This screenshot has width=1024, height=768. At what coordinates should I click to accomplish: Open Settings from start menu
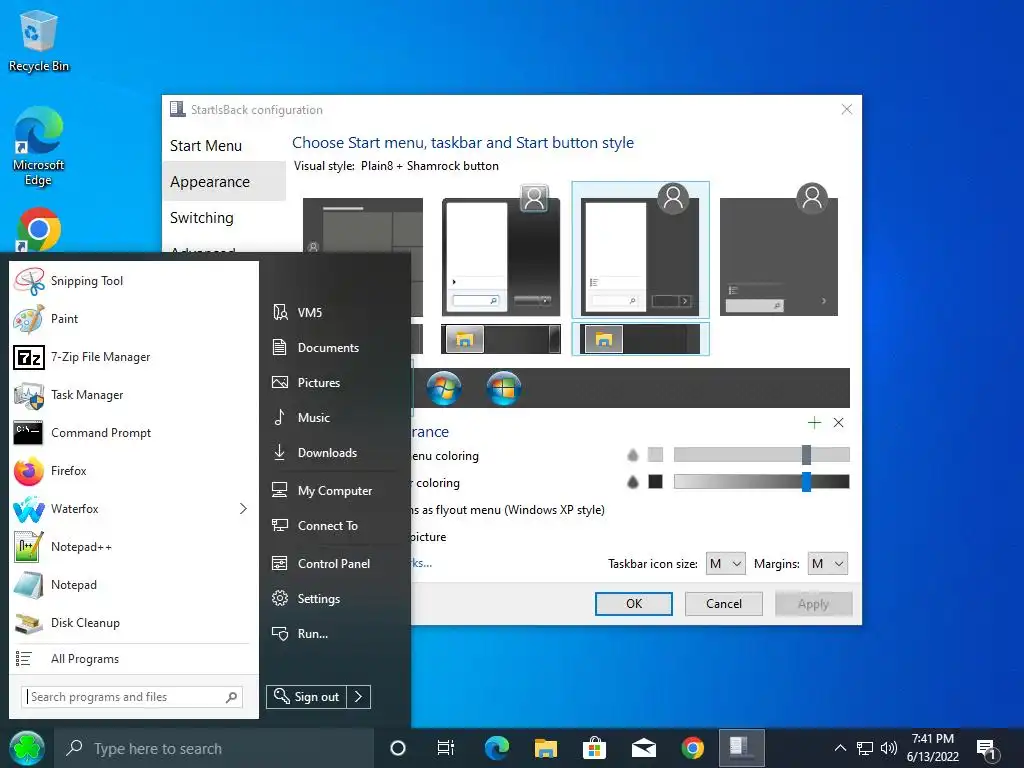[333, 599]
